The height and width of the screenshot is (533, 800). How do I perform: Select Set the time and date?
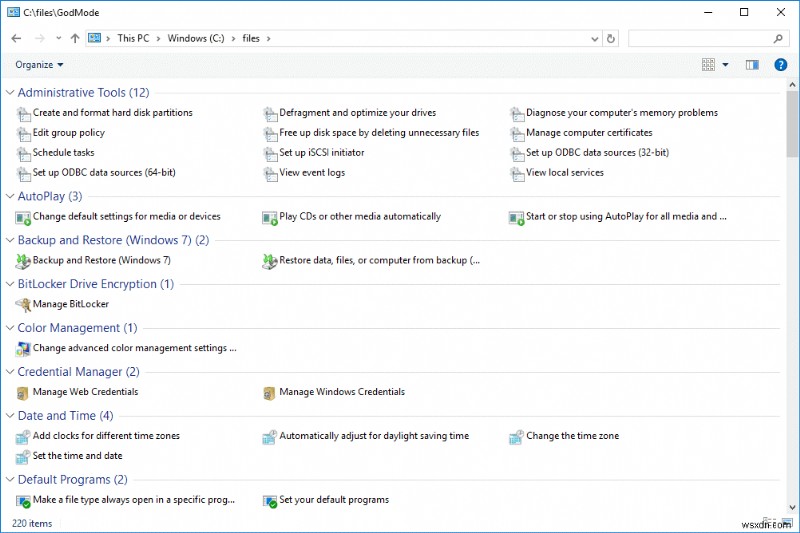click(78, 455)
